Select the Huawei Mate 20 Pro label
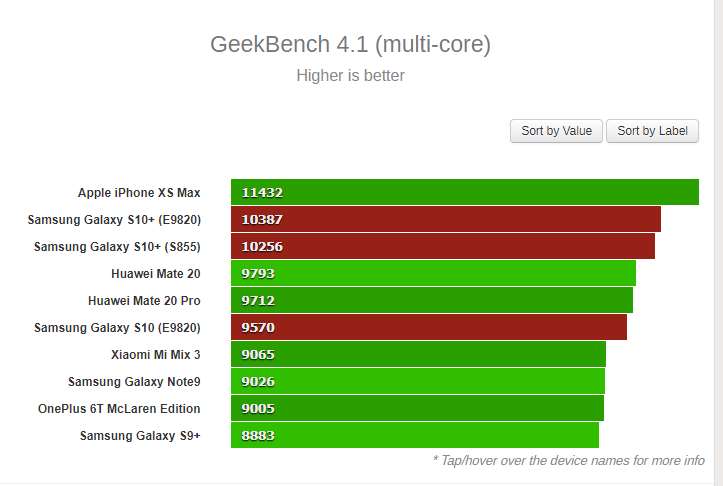The width and height of the screenshot is (723, 486). (144, 301)
